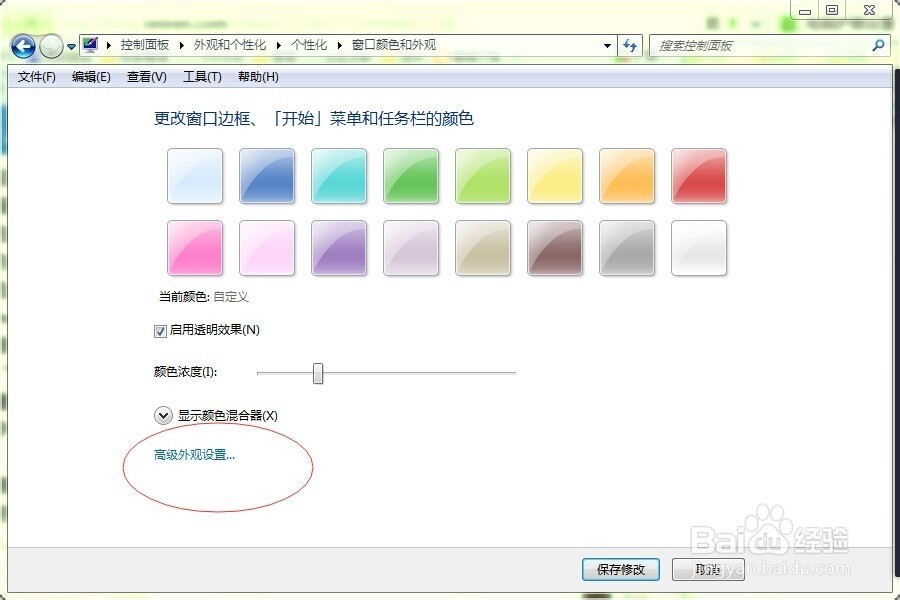Select the tan beige color swatch
Viewport: 900px width, 600px height.
483,248
